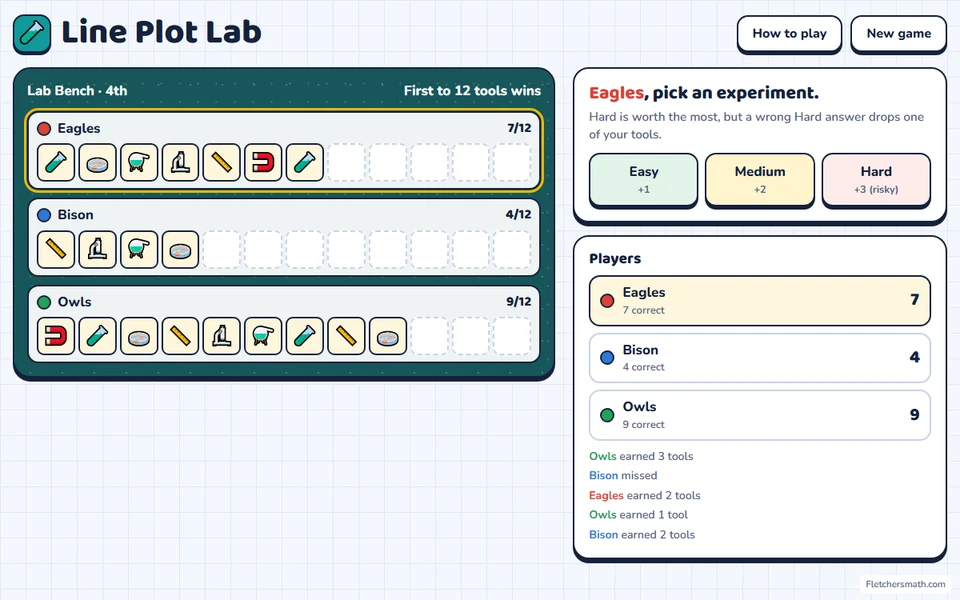Click the microscope in the Eagles row
Viewport: 960px width, 600px height.
click(x=180, y=162)
